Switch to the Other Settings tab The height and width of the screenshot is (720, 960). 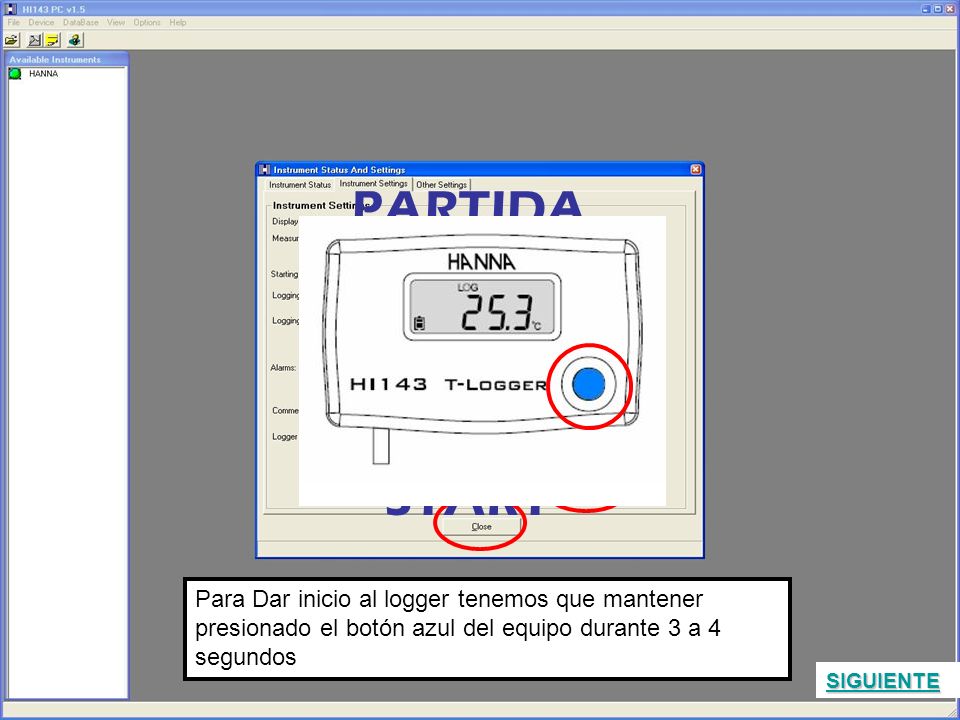[x=441, y=185]
